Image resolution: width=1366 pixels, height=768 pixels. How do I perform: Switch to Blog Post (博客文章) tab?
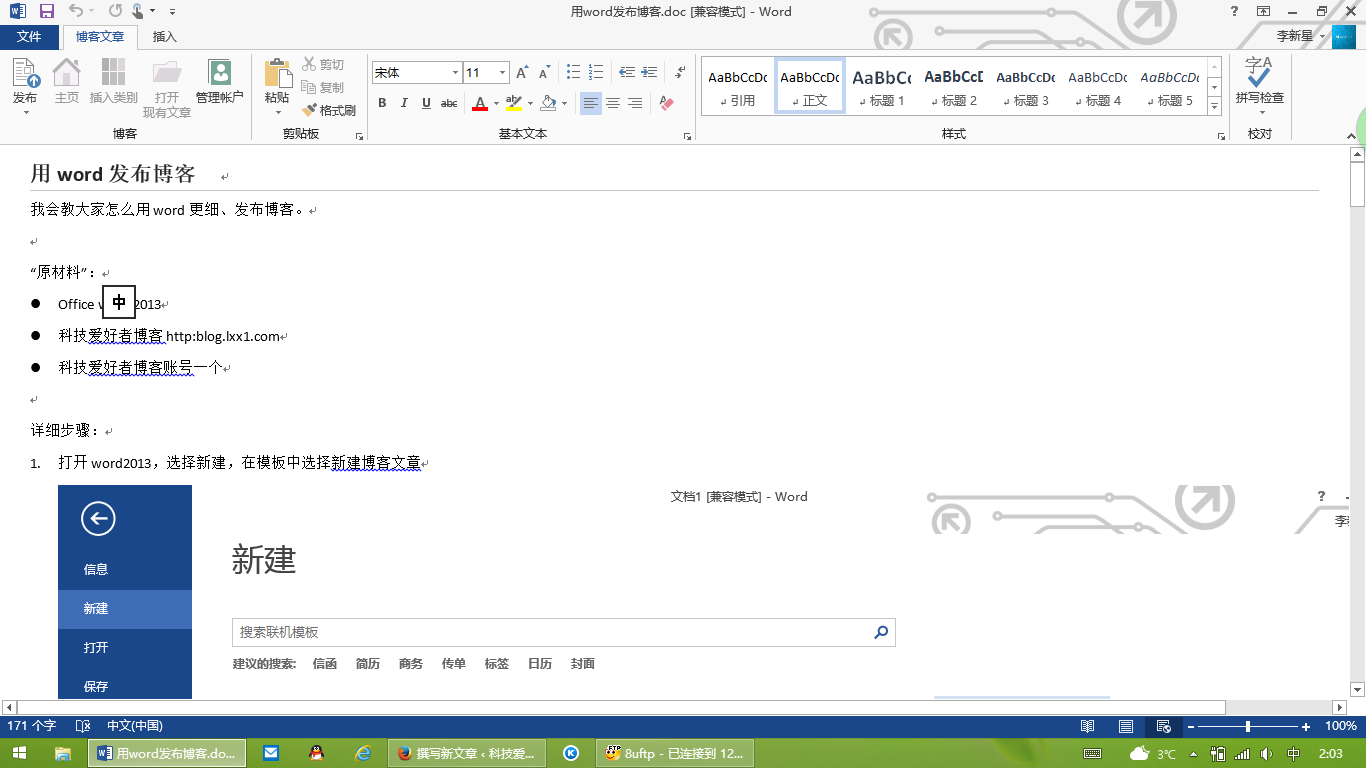click(100, 36)
